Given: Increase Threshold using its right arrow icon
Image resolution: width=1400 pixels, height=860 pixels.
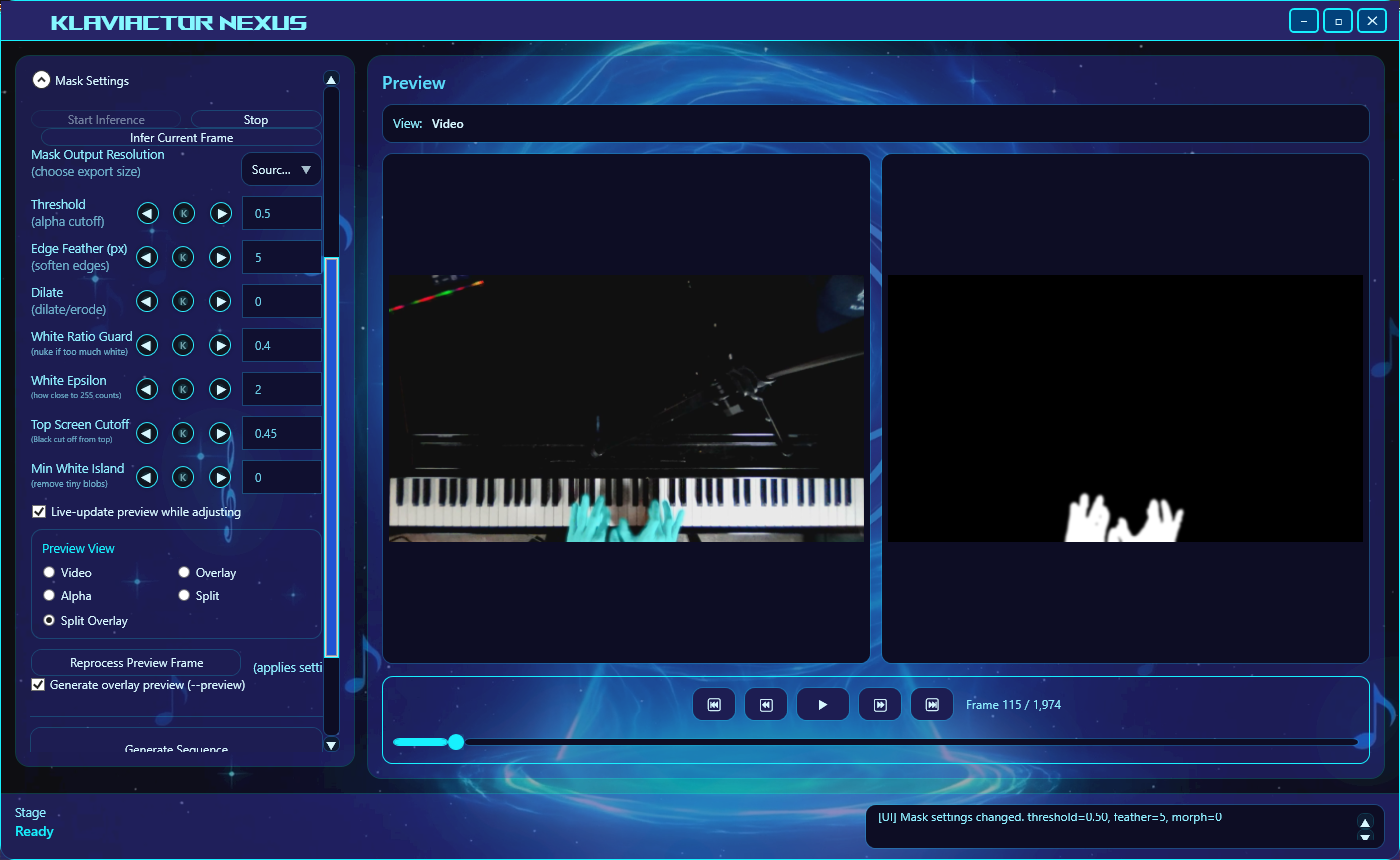Looking at the screenshot, I should [x=220, y=213].
